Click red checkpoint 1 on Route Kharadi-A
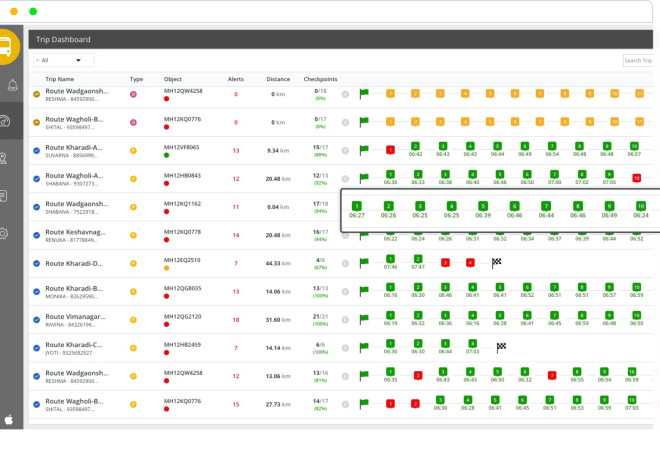The width and height of the screenshot is (660, 460). tap(390, 150)
